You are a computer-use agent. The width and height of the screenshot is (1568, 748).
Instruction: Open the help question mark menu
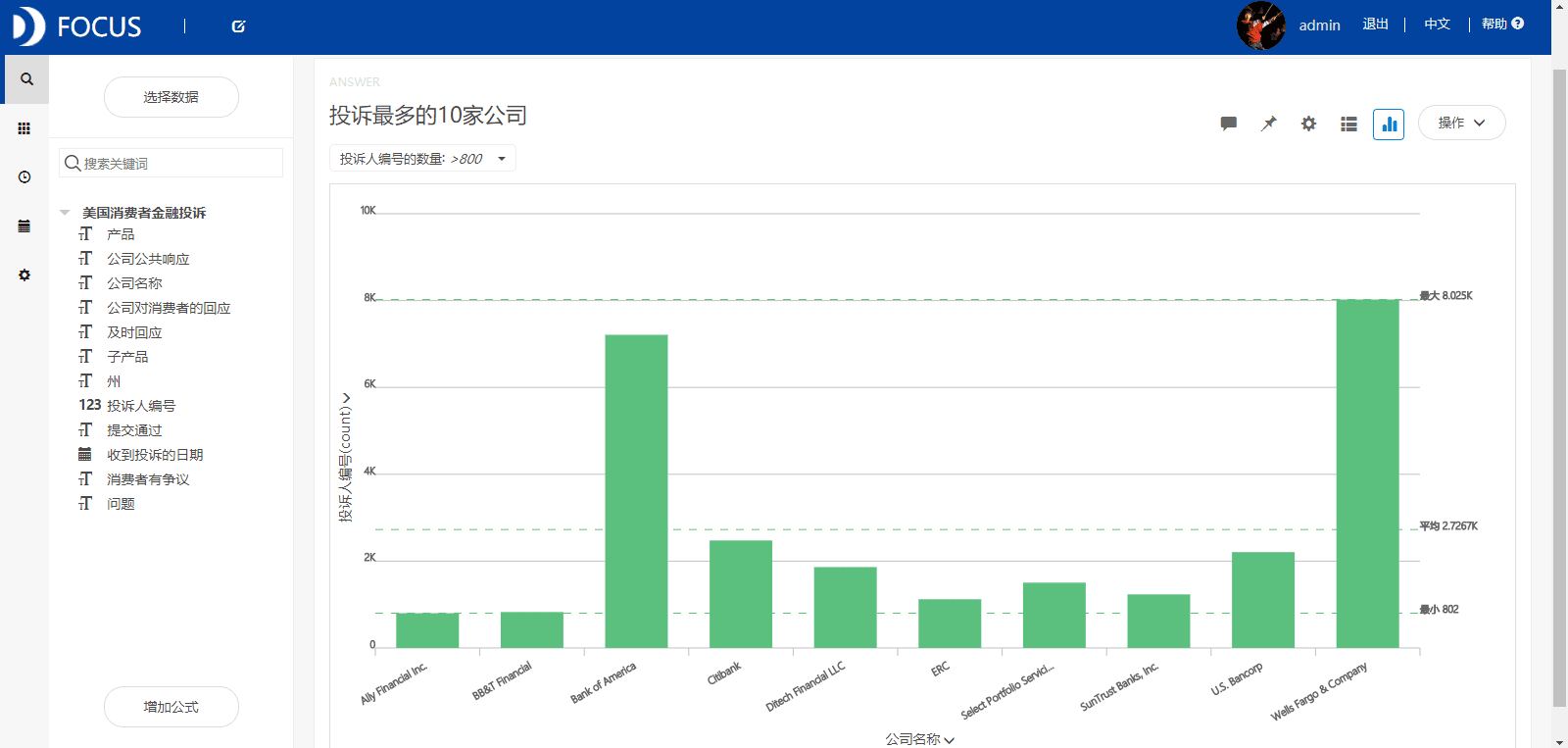click(1502, 25)
